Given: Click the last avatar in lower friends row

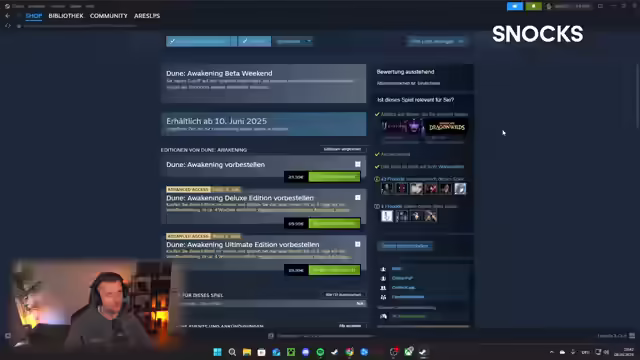Looking at the screenshot, I should coord(431,216).
